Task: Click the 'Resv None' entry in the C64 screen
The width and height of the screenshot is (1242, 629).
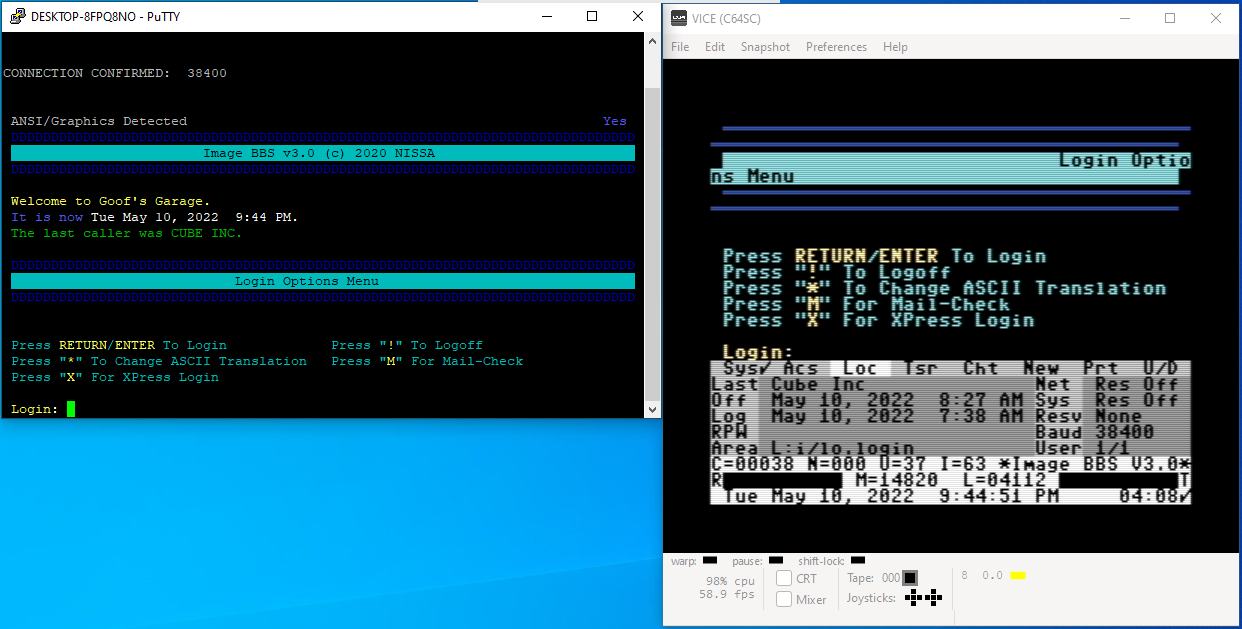Action: pyautogui.click(x=1089, y=416)
